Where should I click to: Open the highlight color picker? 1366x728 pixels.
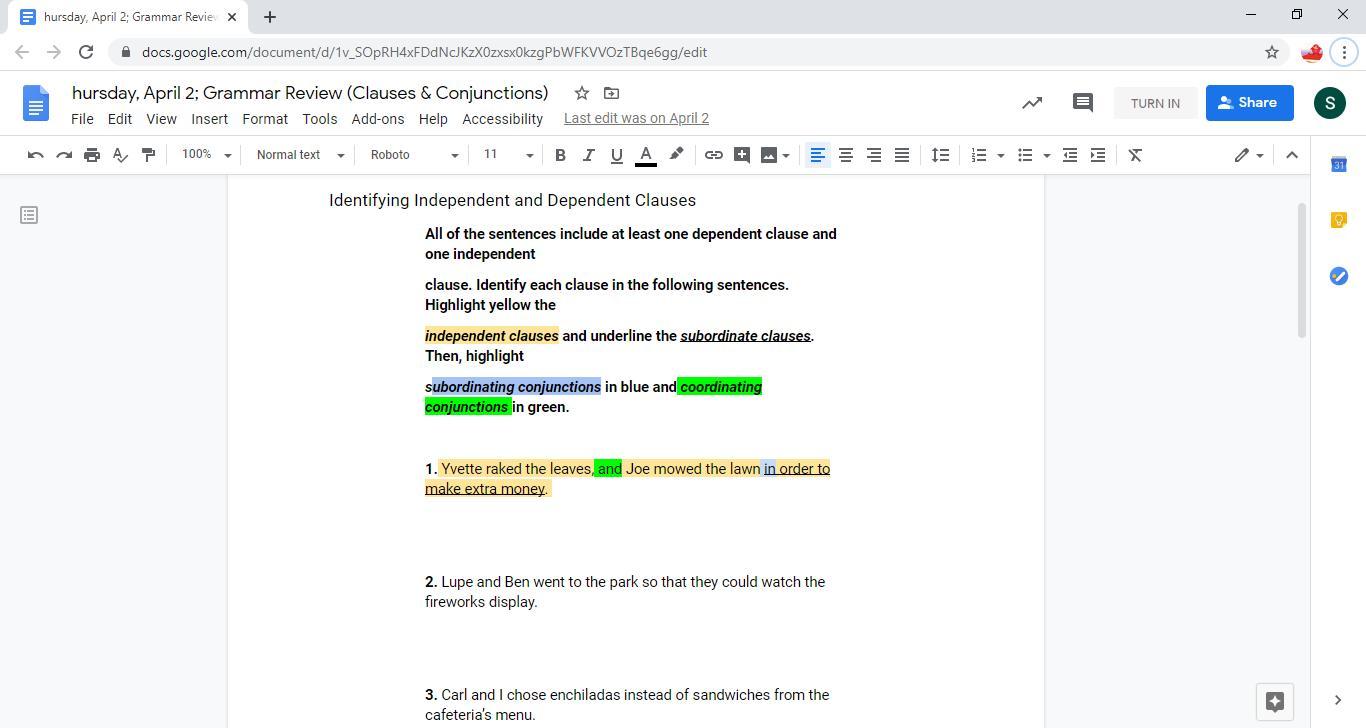click(x=676, y=155)
